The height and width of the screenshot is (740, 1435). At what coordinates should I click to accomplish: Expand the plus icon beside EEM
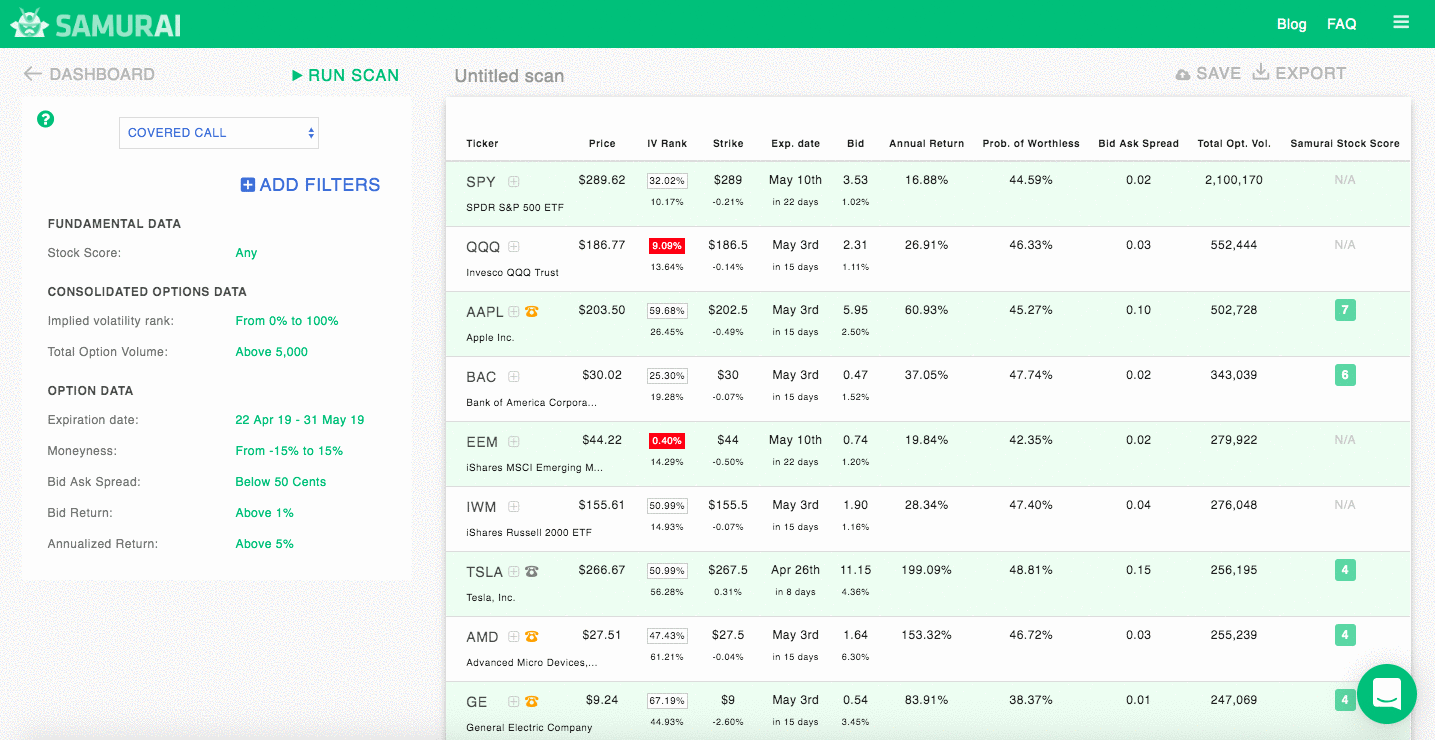[x=514, y=442]
